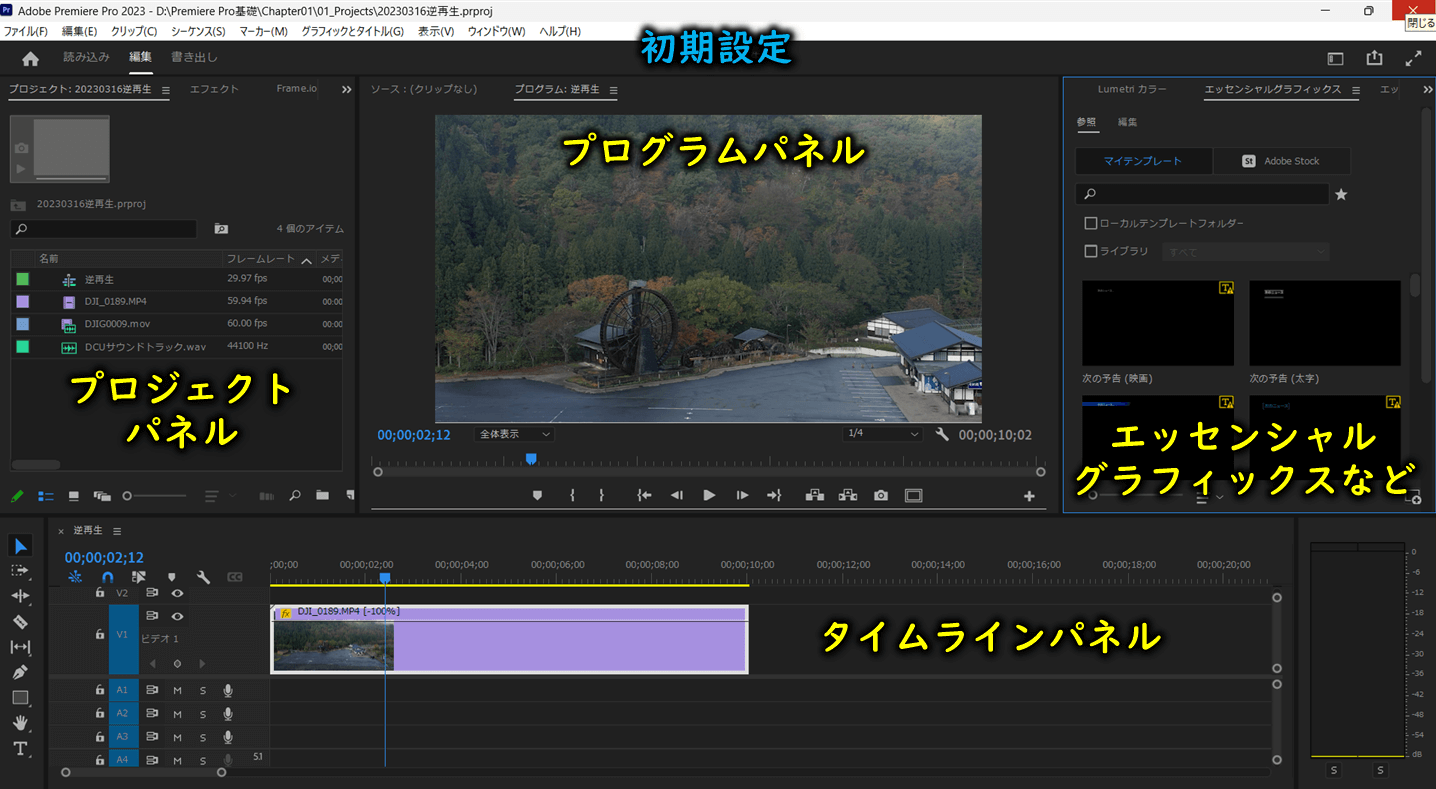Select the Ripple Edit tool
The image size is (1436, 789).
point(20,596)
